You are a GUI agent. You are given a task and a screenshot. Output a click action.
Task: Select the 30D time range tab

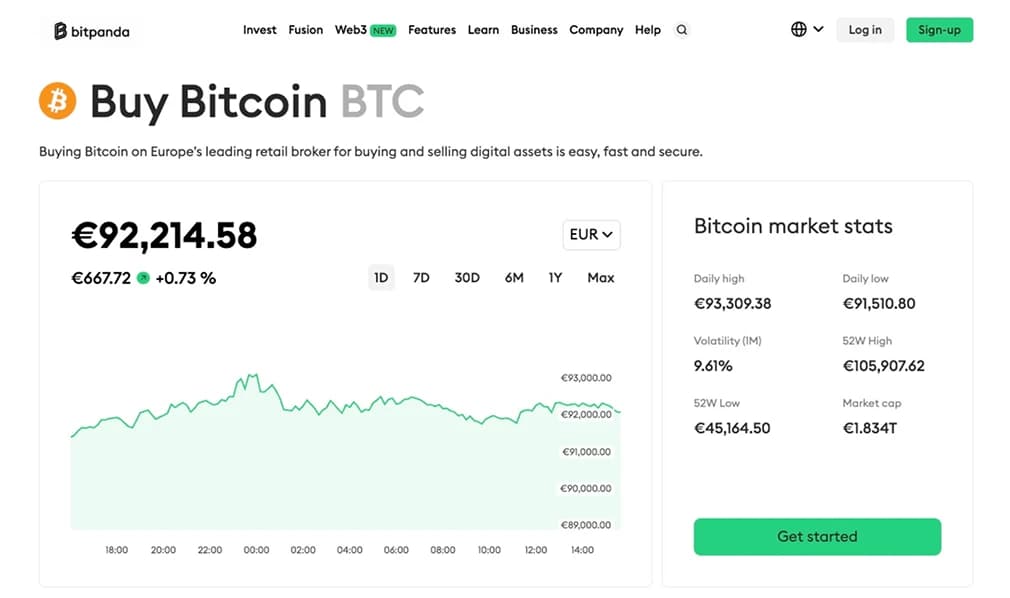click(x=466, y=277)
